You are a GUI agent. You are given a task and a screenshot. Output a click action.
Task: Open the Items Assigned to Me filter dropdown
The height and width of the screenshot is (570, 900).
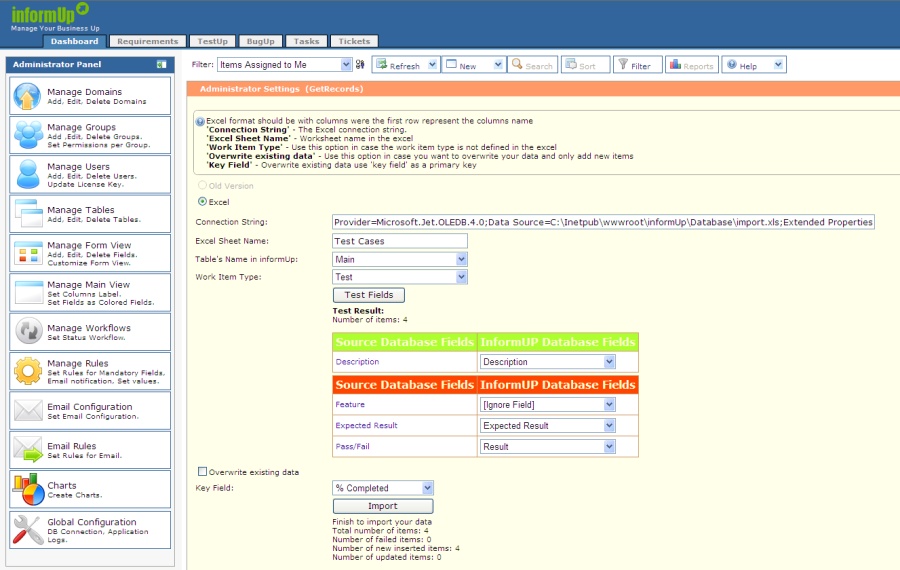(284, 65)
